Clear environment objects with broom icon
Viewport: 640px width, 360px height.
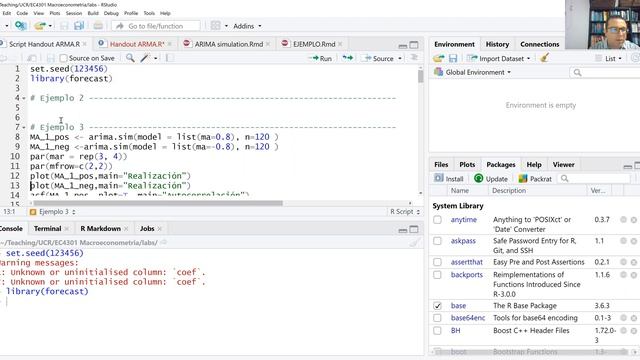click(544, 58)
